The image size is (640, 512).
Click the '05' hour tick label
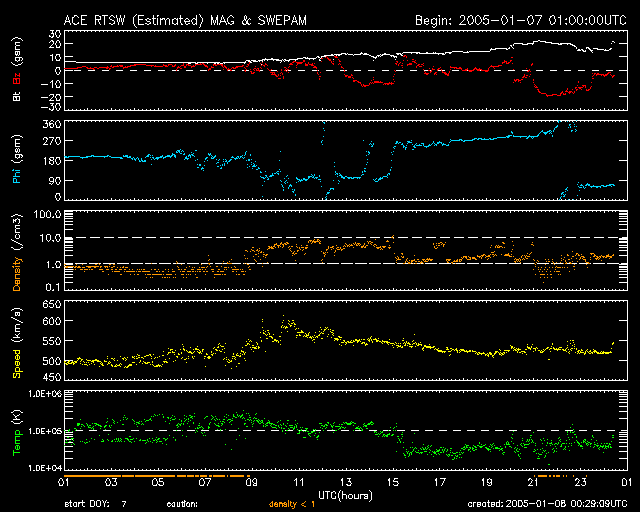158,483
